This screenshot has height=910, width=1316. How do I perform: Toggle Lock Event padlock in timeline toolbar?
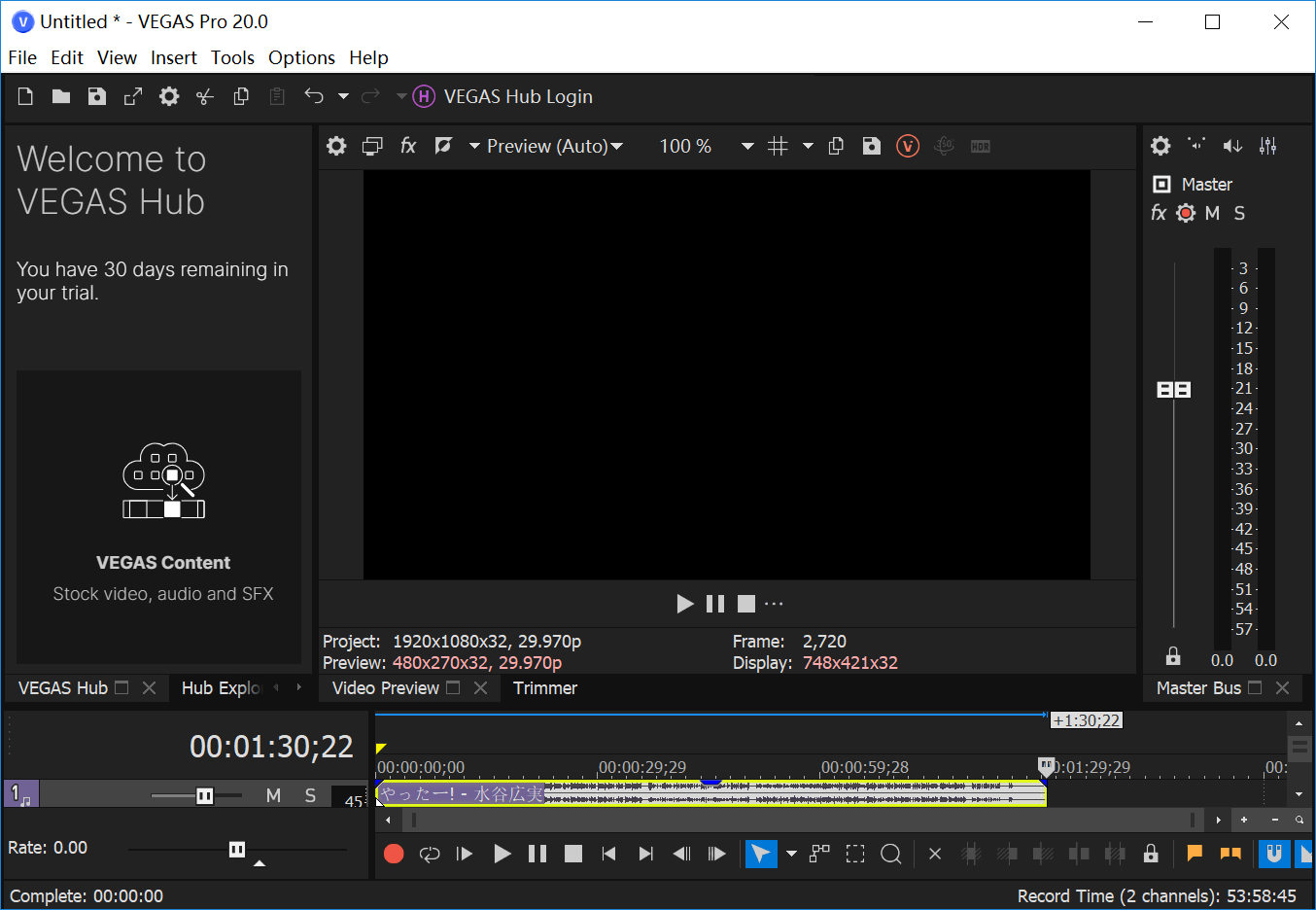pos(1151,854)
